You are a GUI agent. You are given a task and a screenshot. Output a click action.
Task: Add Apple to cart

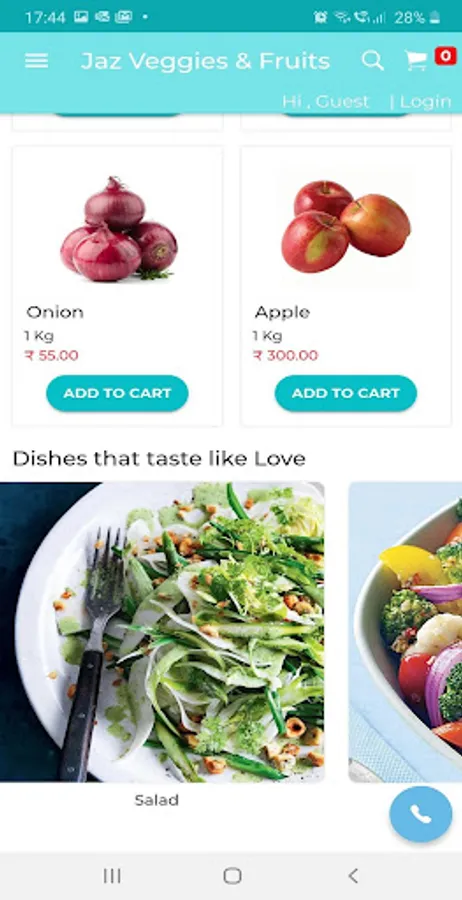pyautogui.click(x=345, y=393)
